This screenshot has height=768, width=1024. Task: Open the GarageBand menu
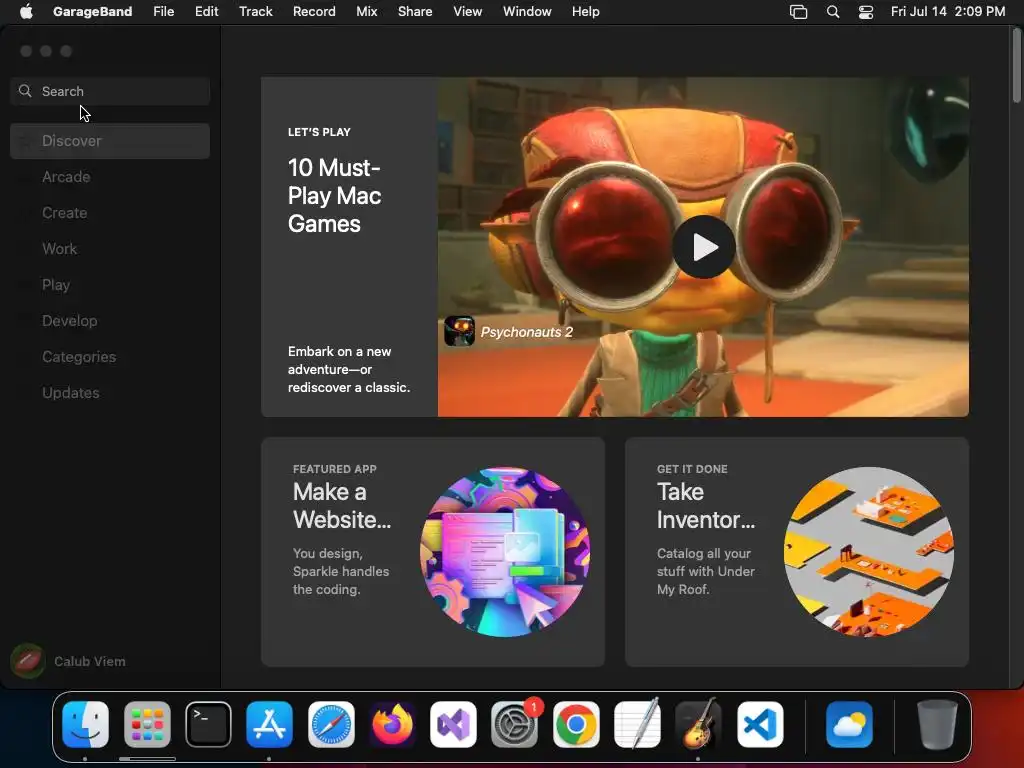(x=92, y=11)
